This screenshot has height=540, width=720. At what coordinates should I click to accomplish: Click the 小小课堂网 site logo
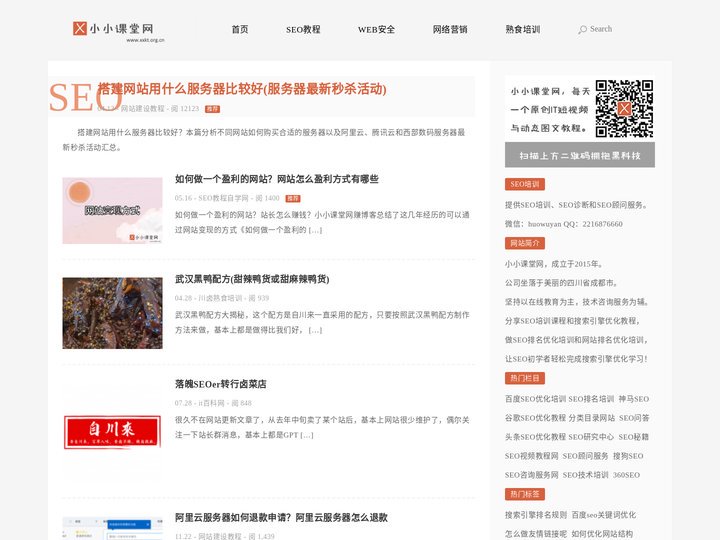[x=118, y=31]
